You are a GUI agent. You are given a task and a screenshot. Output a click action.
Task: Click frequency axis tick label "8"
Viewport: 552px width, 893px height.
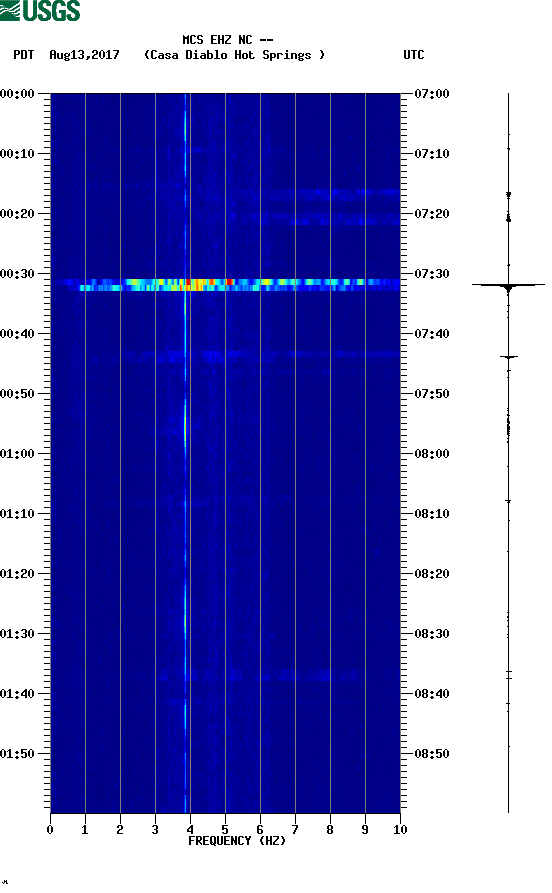(x=330, y=830)
